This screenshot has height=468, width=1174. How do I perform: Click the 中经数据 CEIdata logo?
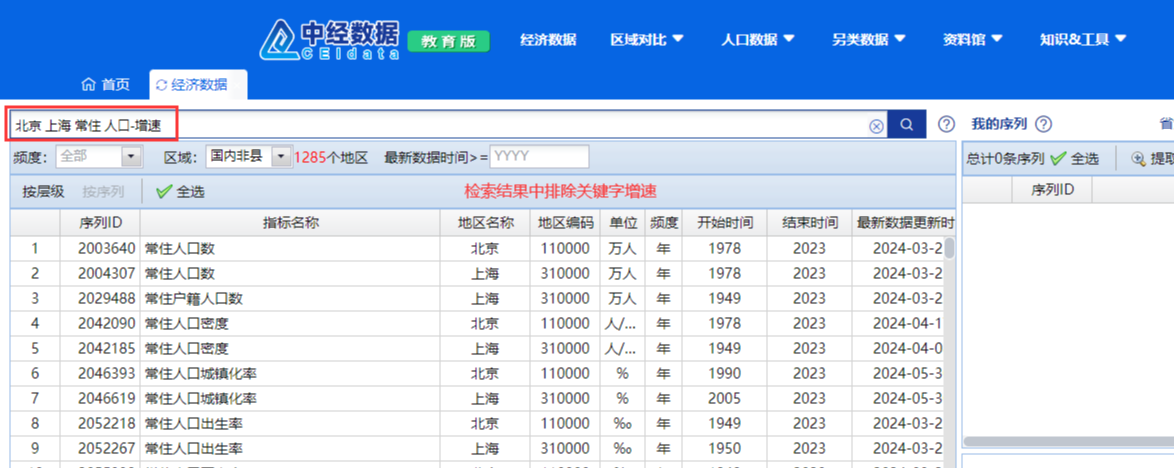330,39
